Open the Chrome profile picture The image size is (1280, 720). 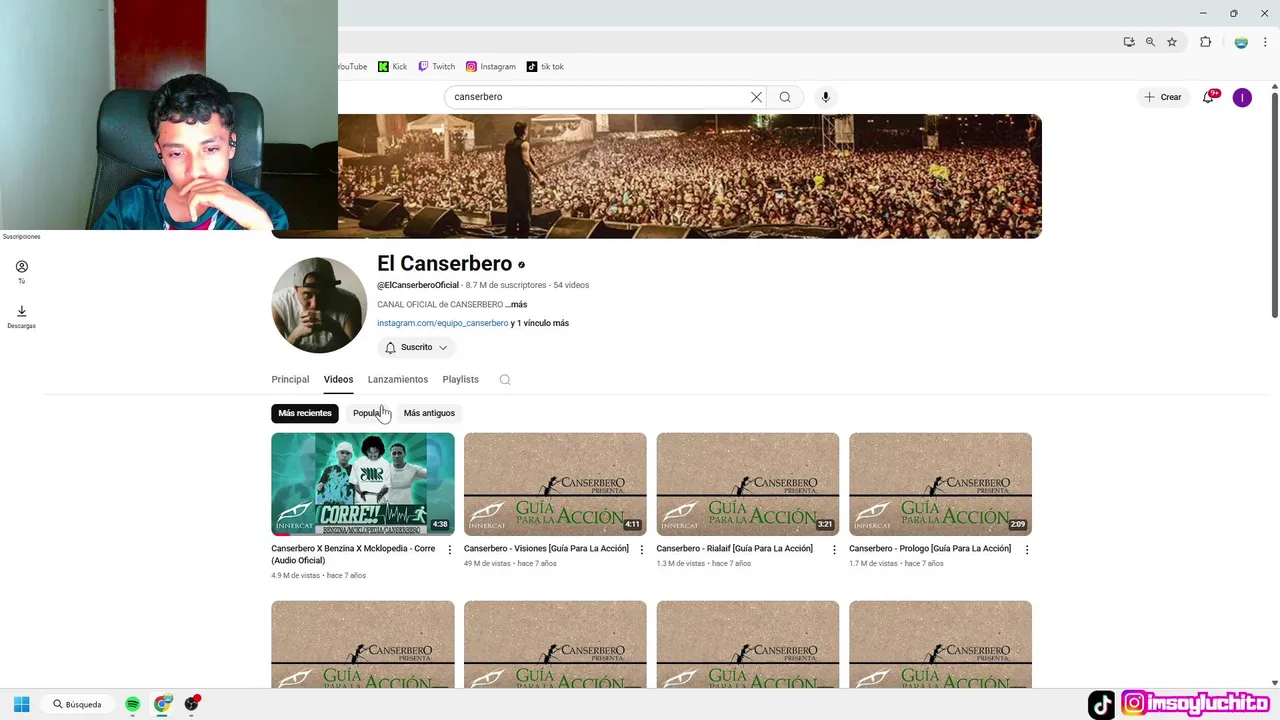[x=1241, y=42]
